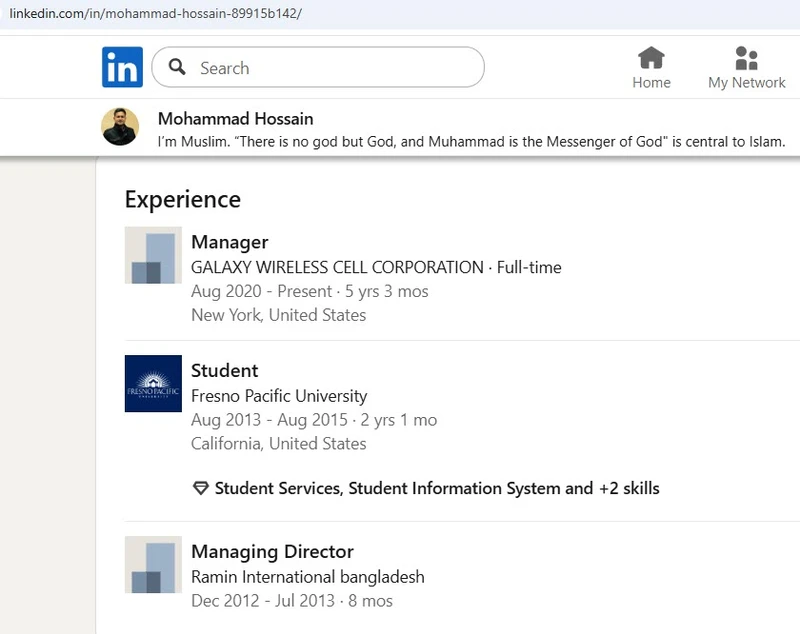Click 'Aug 2013 - Aug 2015 · 2 yrs 1 mo'

coord(314,420)
